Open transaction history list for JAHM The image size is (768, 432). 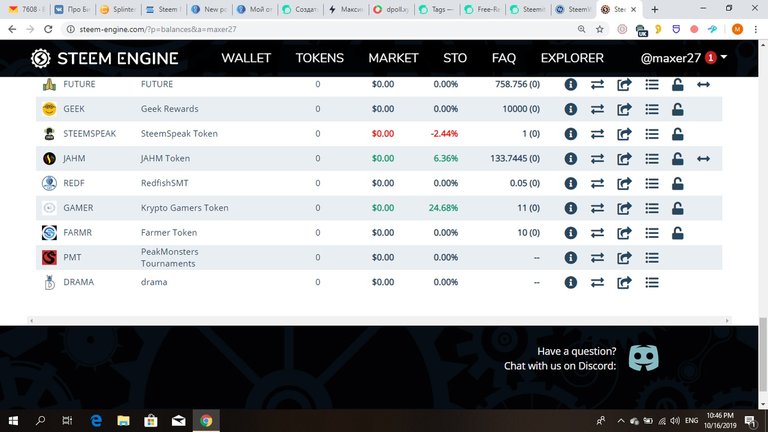click(x=652, y=158)
